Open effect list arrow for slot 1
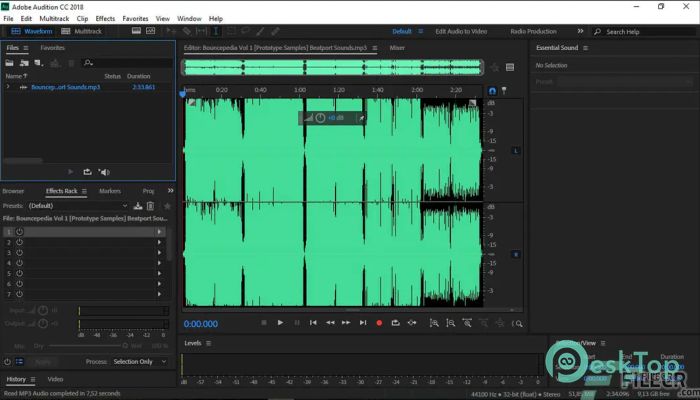The image size is (700, 400). [x=159, y=232]
